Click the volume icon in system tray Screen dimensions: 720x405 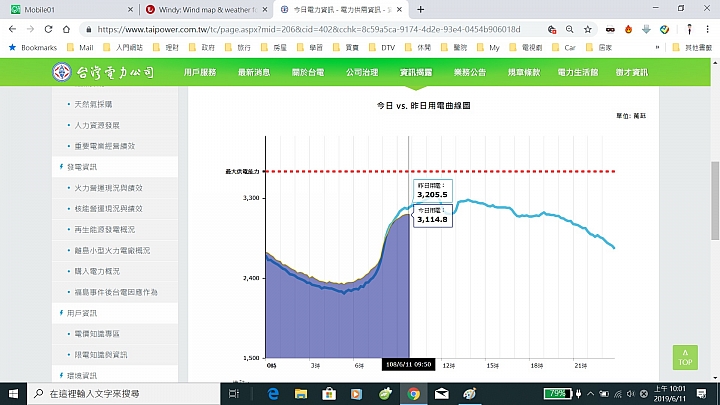pos(630,394)
